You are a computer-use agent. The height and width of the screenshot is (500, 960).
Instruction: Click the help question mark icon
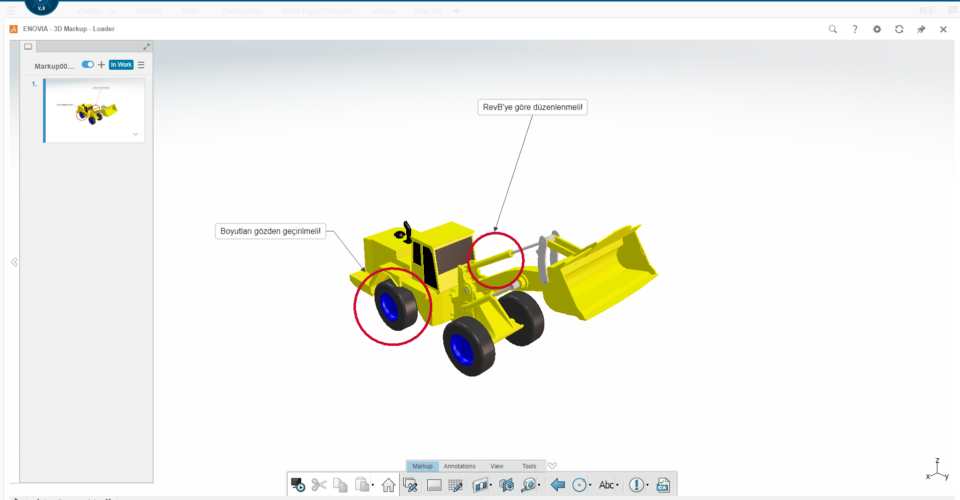click(x=855, y=29)
